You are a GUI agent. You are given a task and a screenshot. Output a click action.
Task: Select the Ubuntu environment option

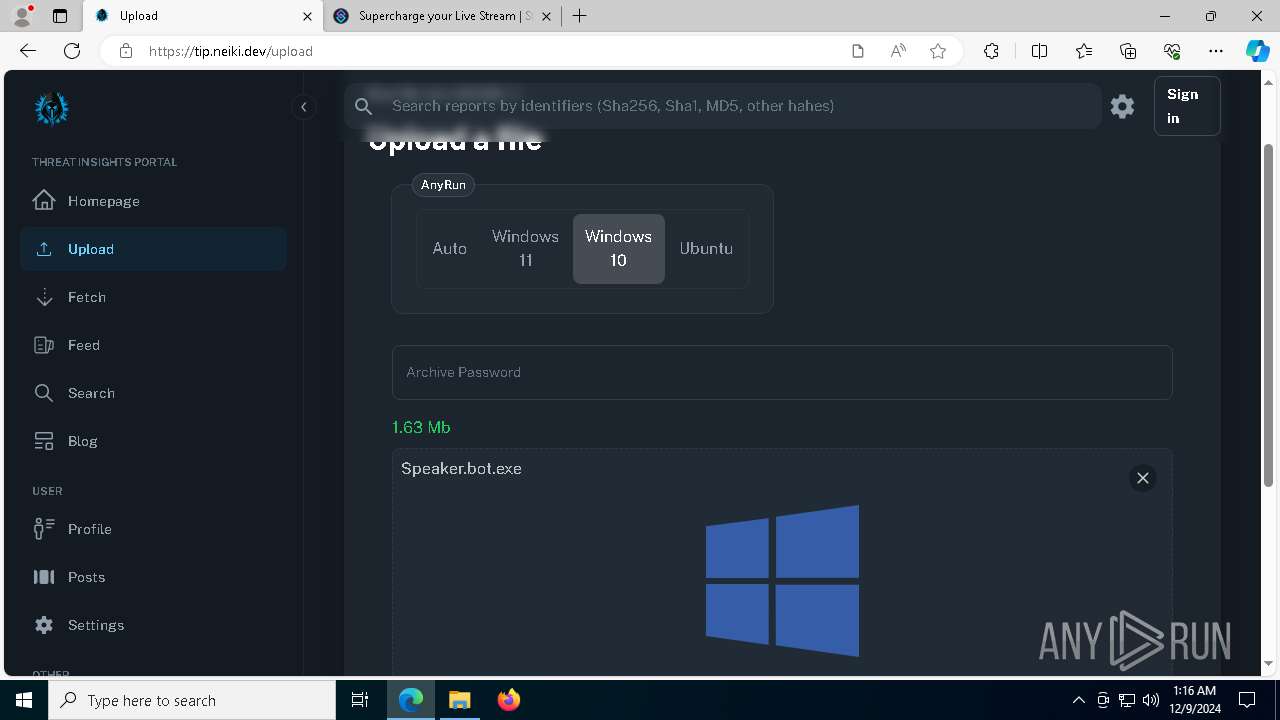[x=706, y=248]
